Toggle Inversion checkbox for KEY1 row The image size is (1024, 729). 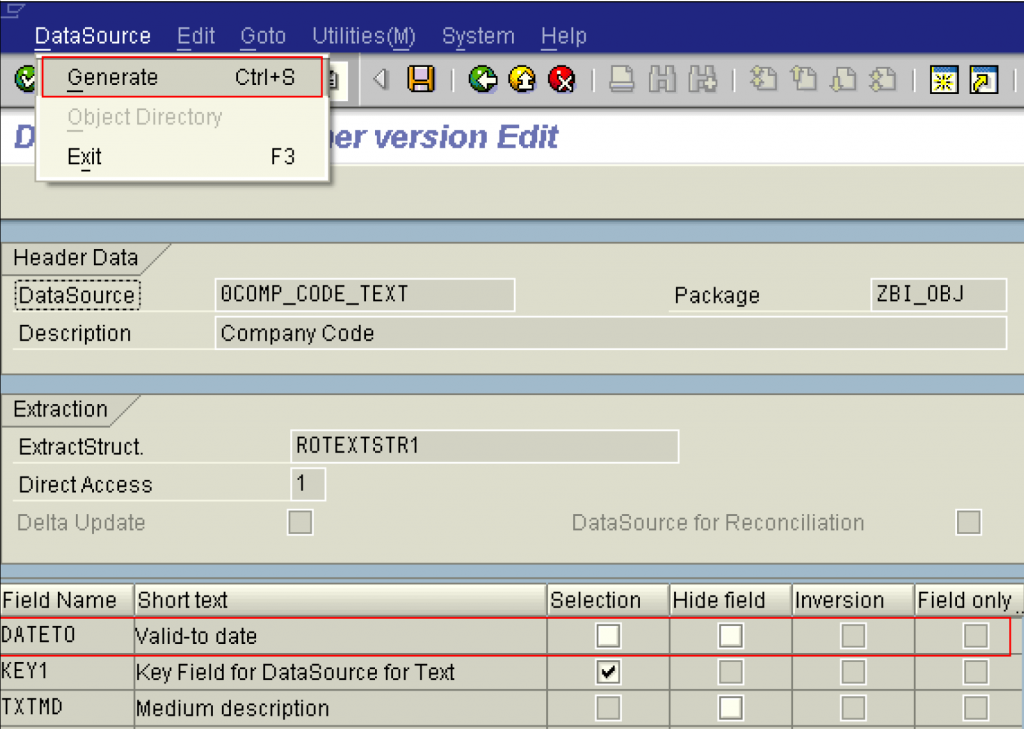(853, 672)
